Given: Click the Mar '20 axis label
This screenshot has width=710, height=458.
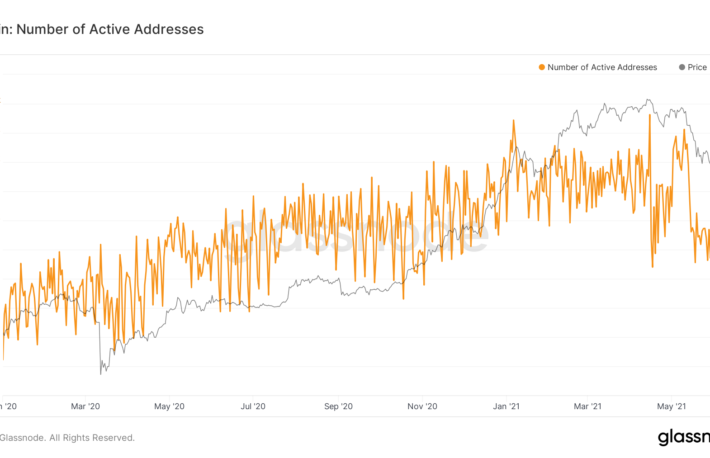Looking at the screenshot, I should pos(85,406).
